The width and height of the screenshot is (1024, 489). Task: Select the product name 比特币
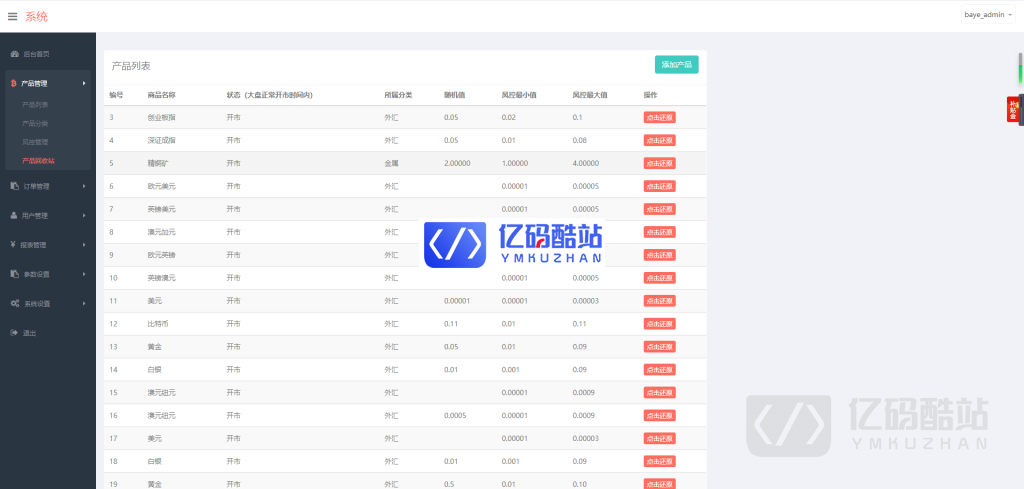tap(158, 324)
